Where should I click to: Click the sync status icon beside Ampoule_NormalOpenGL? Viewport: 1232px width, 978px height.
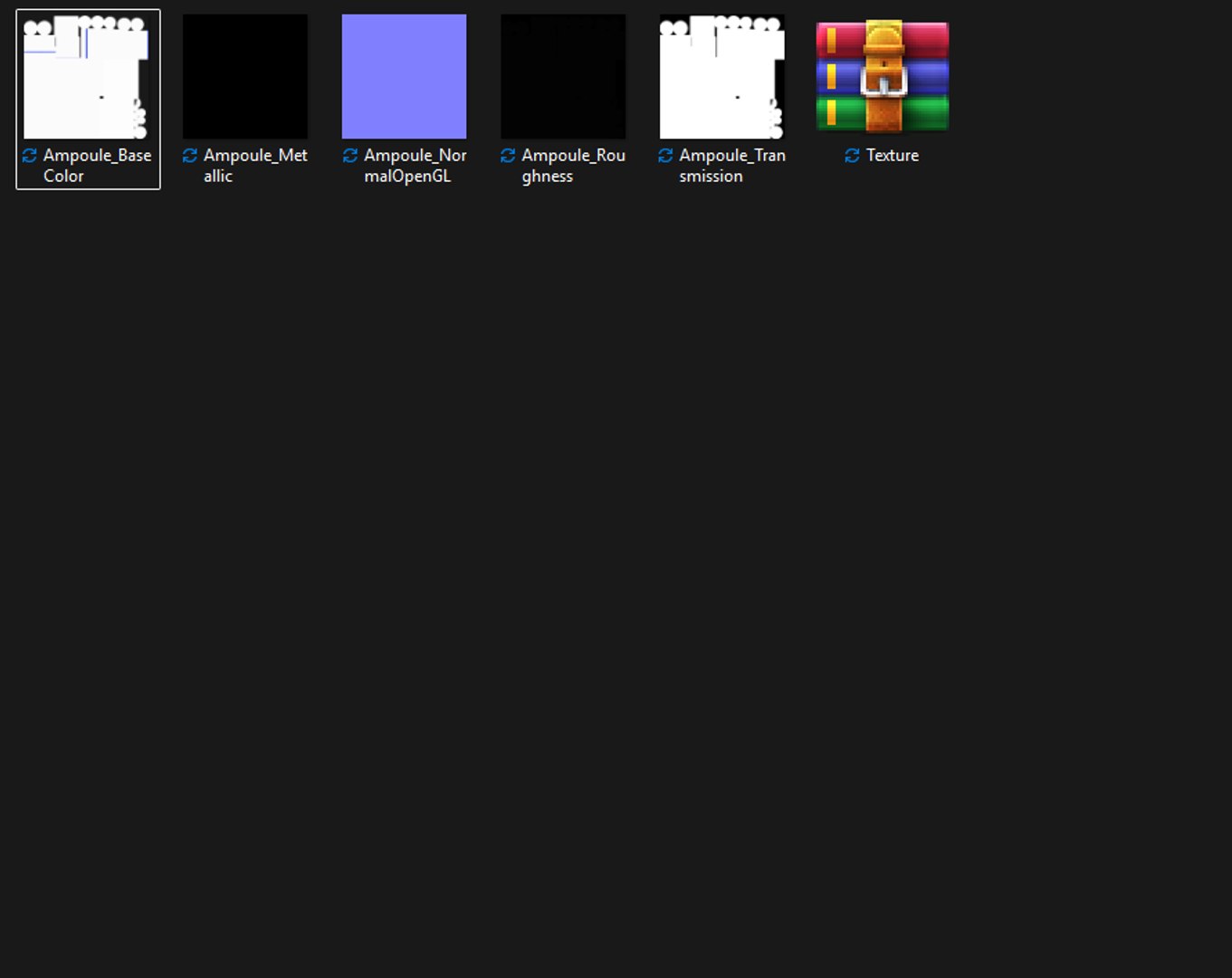click(x=350, y=156)
